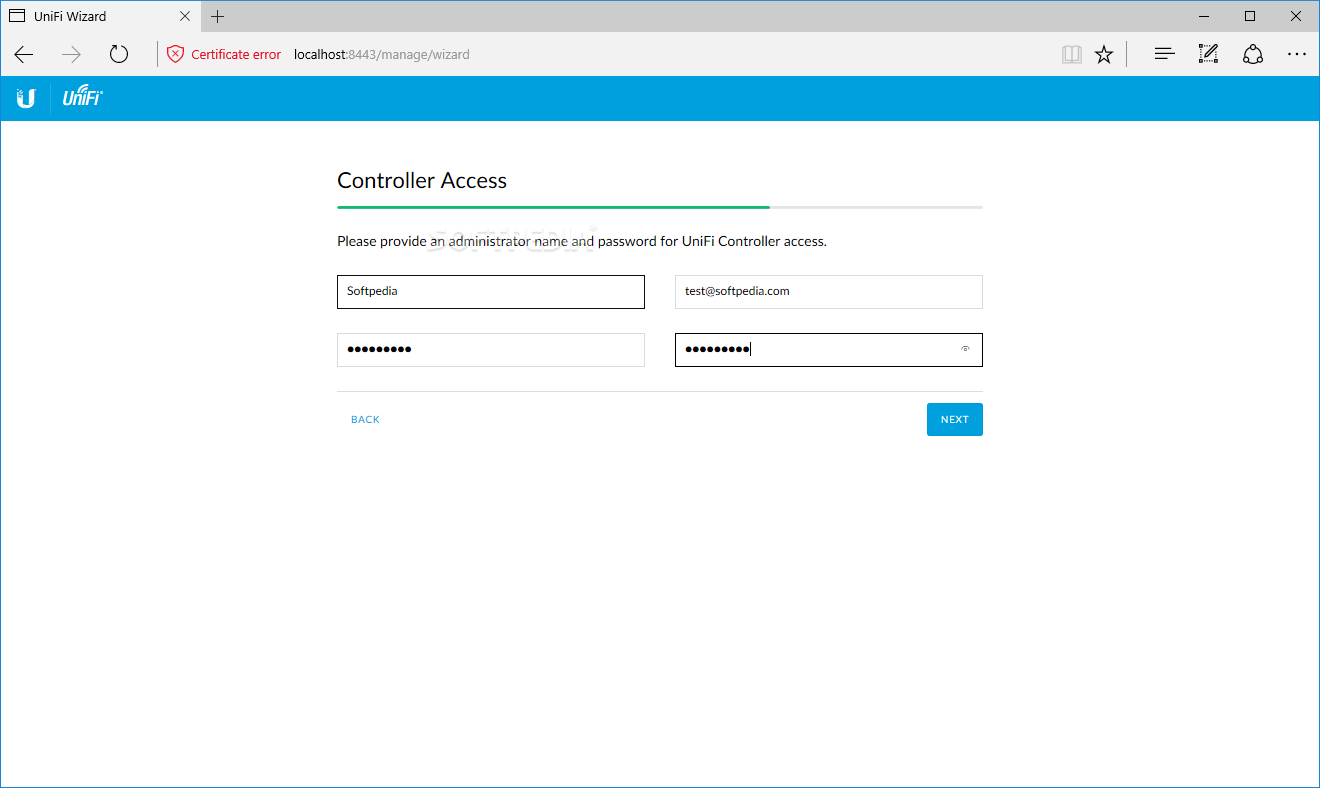Go back using the browser back arrow
Image resolution: width=1320 pixels, height=788 pixels.
(x=24, y=54)
